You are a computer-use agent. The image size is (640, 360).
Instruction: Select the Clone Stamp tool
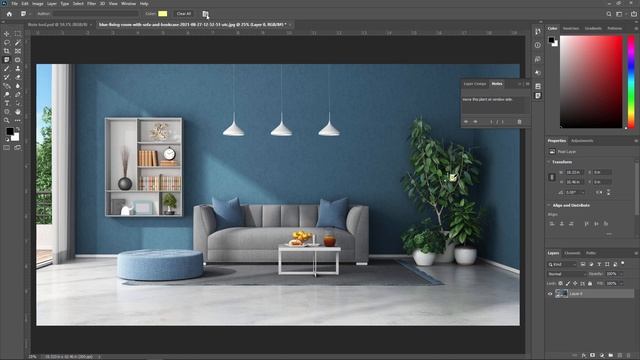tap(18, 68)
